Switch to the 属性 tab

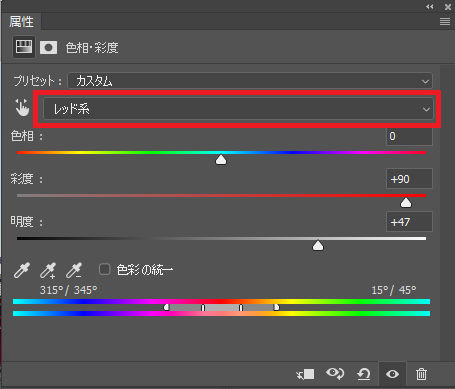click(x=21, y=22)
